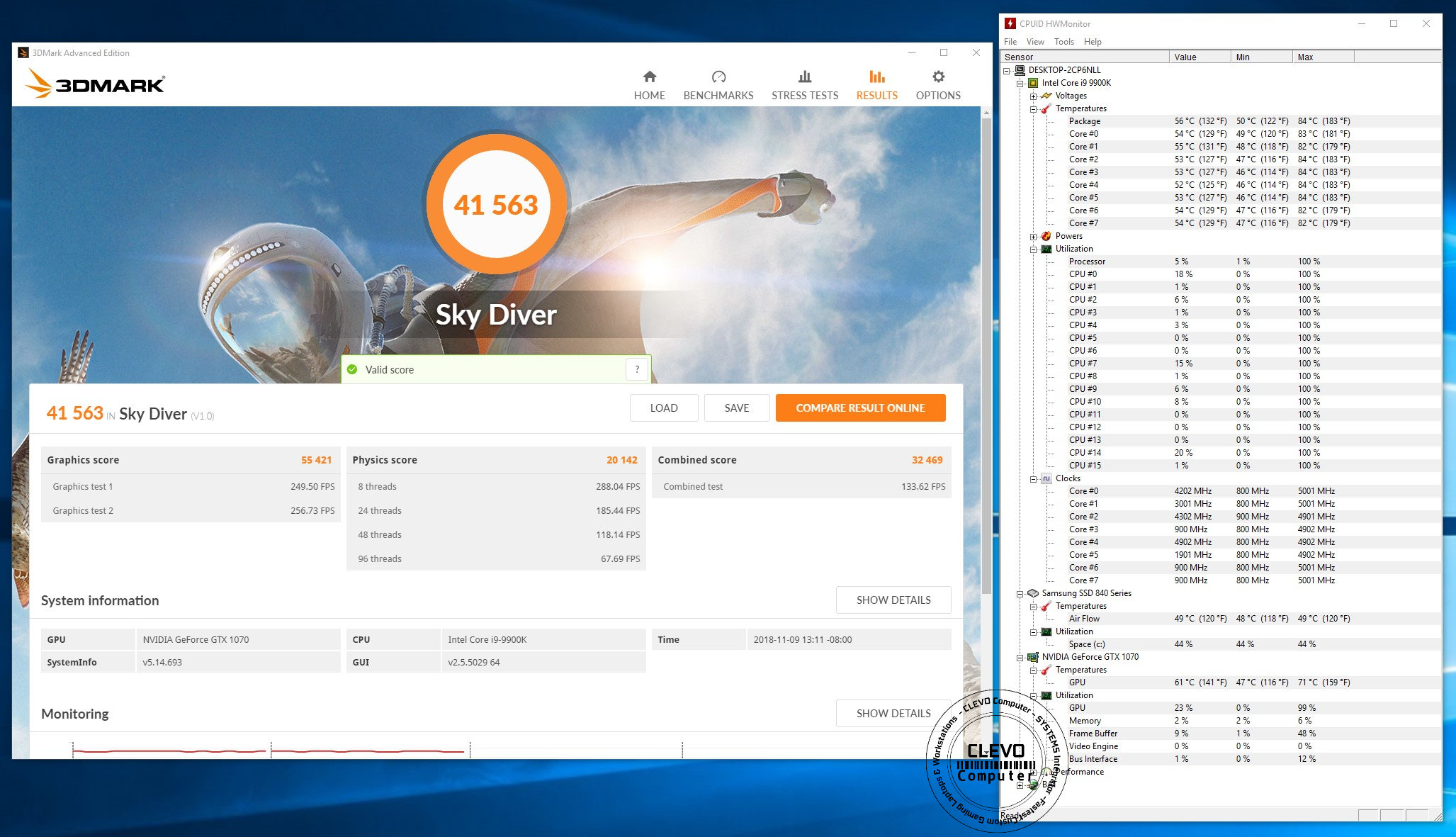Click the Graphics score value 55 421

coord(316,460)
